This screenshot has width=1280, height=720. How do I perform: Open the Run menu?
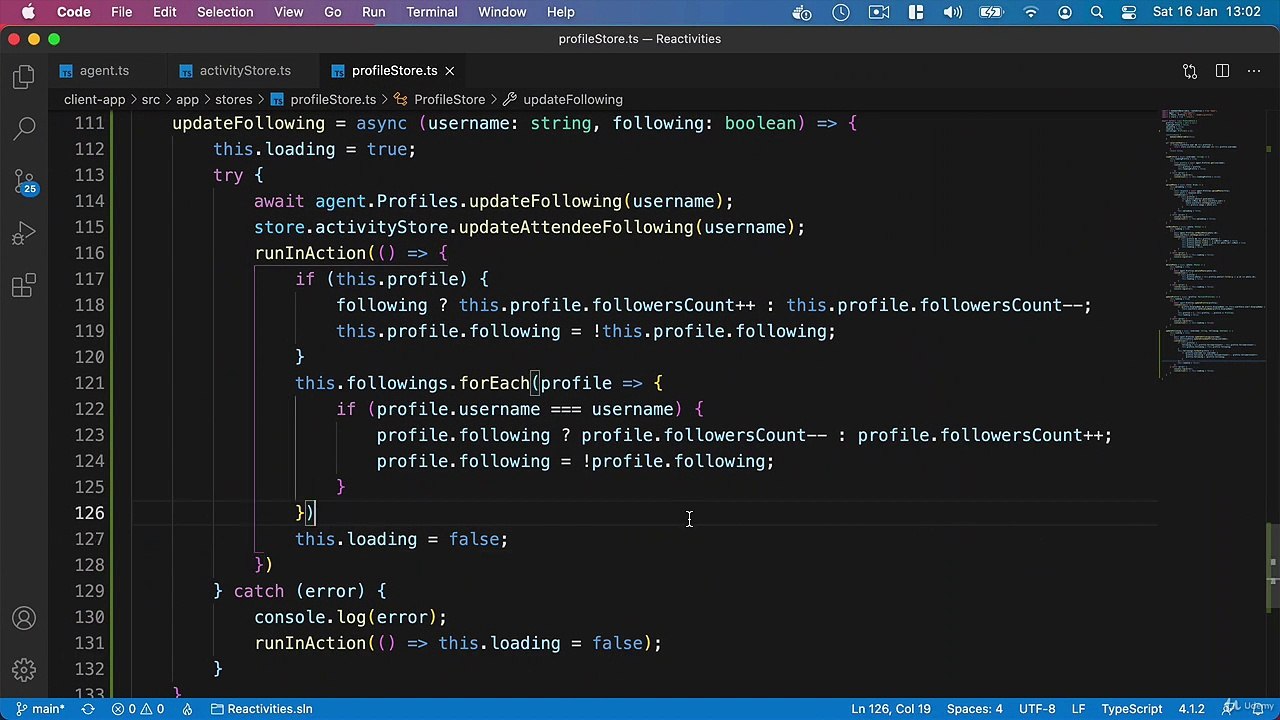374,12
